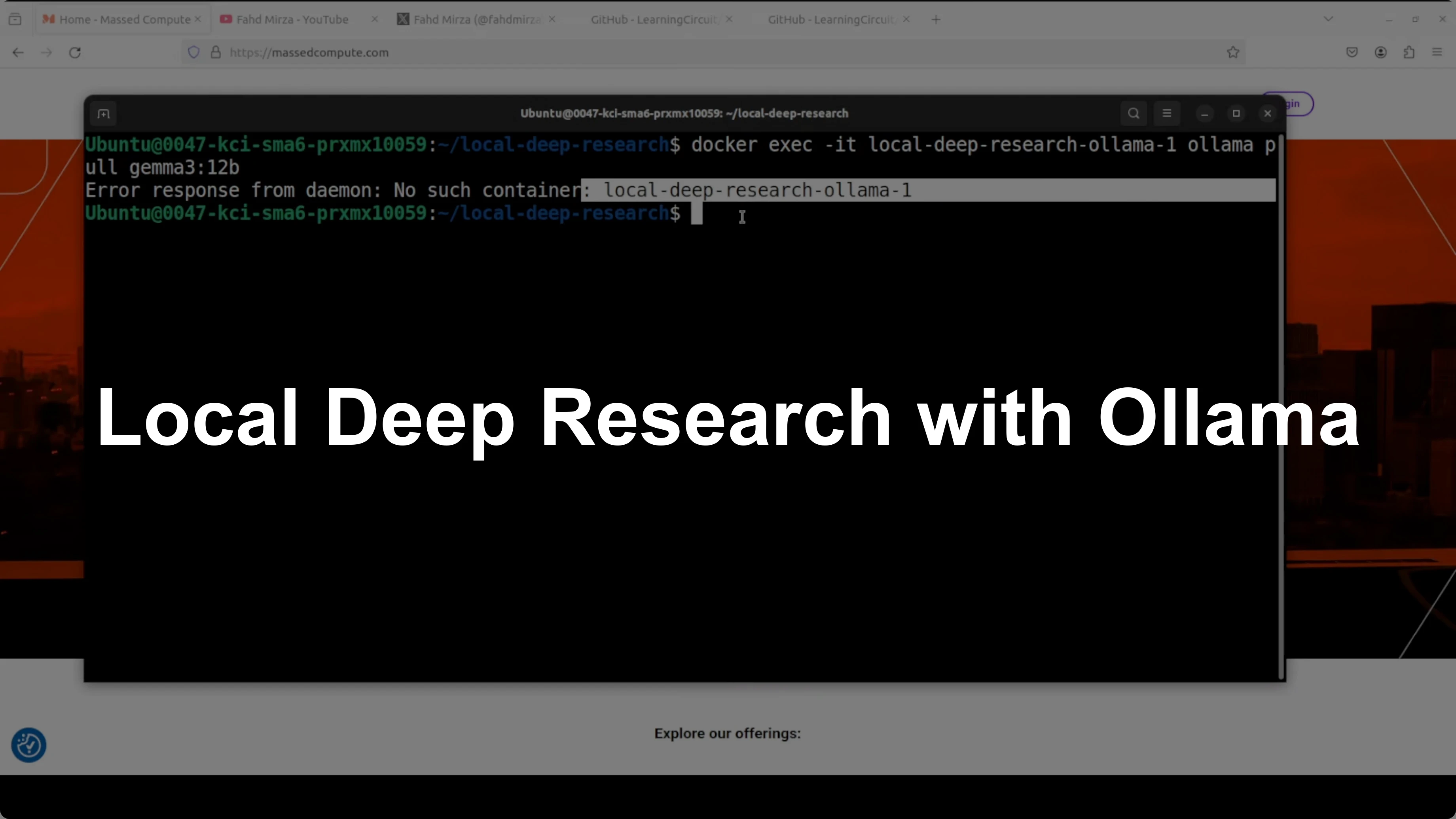Open tracking protection shield info
This screenshot has width=1456, height=819.
[x=194, y=53]
